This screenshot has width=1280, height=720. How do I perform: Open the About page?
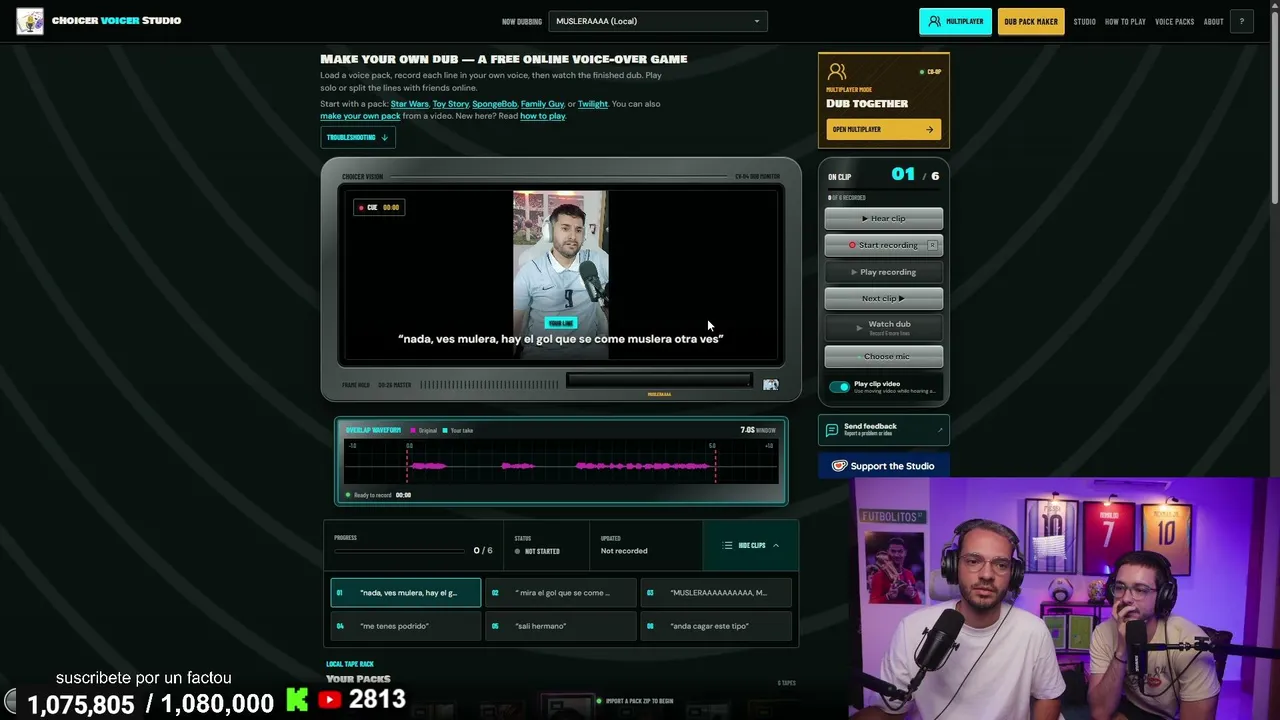point(1214,22)
